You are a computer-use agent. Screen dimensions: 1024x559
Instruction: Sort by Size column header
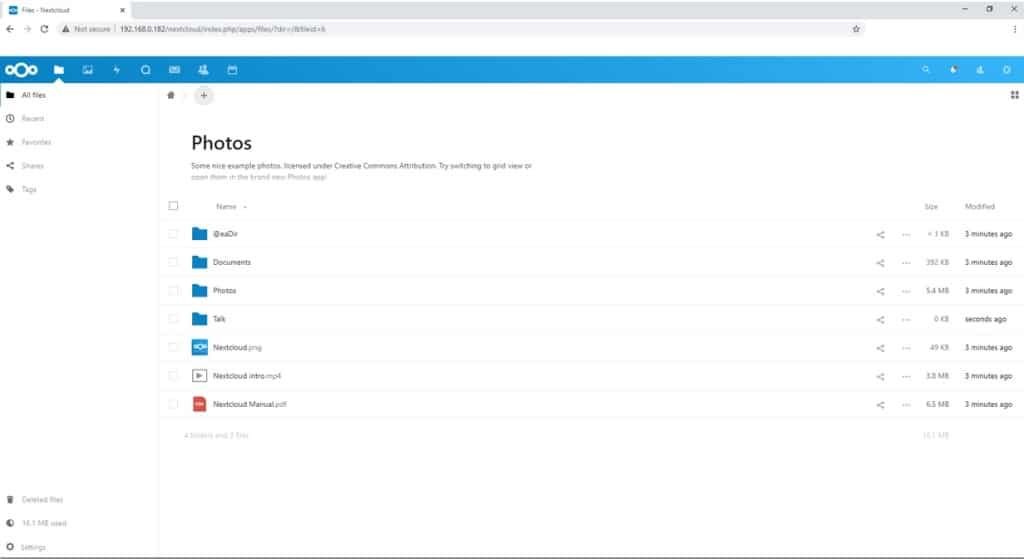tap(931, 206)
